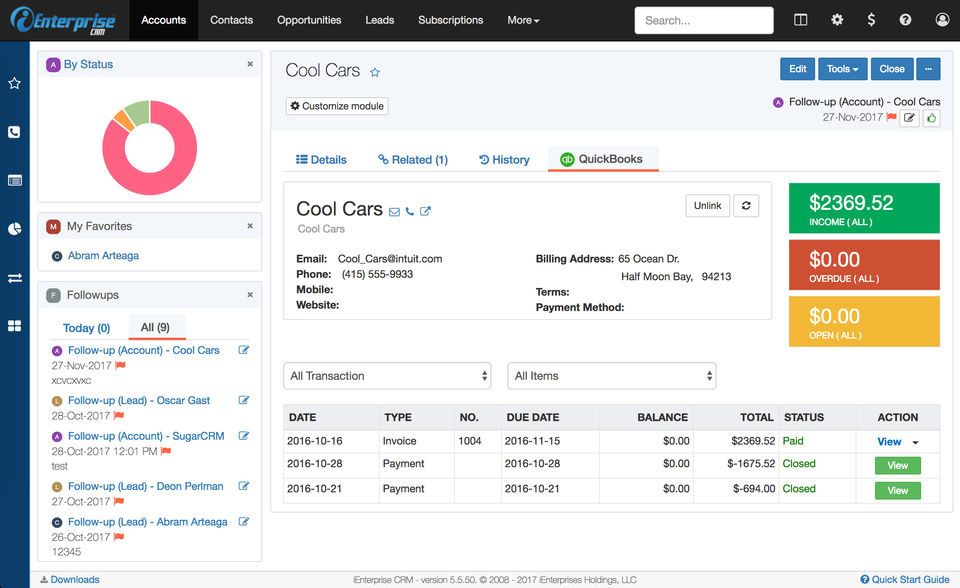Screen dimensions: 960x588
Task: Click the settings gear icon in top bar
Action: (837, 20)
